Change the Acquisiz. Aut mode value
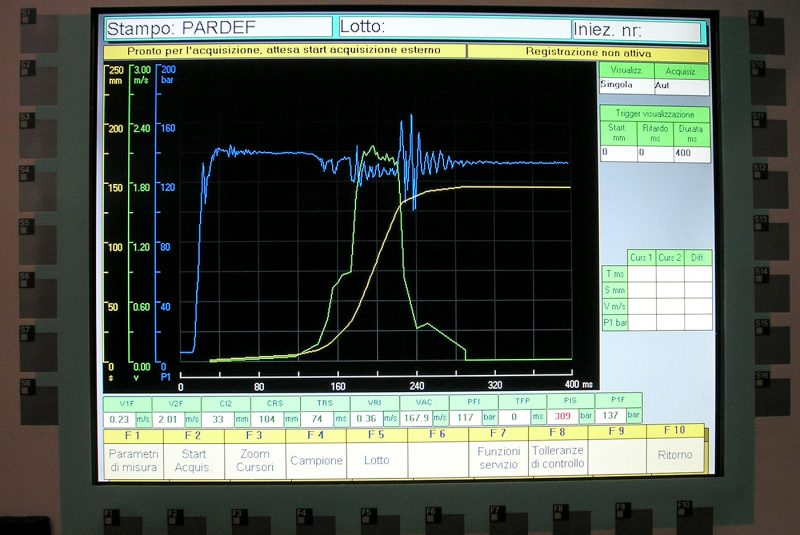The width and height of the screenshot is (800, 535). coord(681,86)
